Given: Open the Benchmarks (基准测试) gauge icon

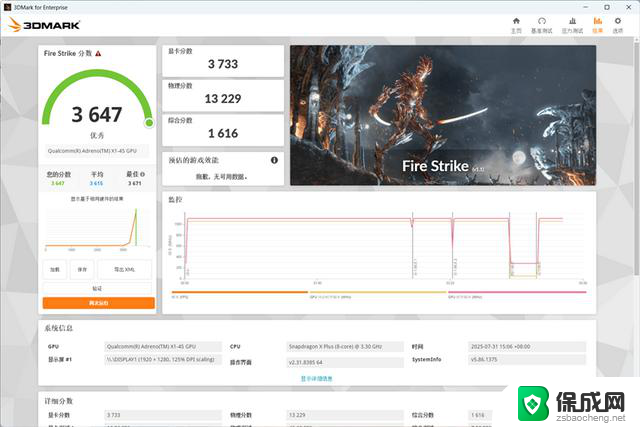Looking at the screenshot, I should [x=542, y=21].
